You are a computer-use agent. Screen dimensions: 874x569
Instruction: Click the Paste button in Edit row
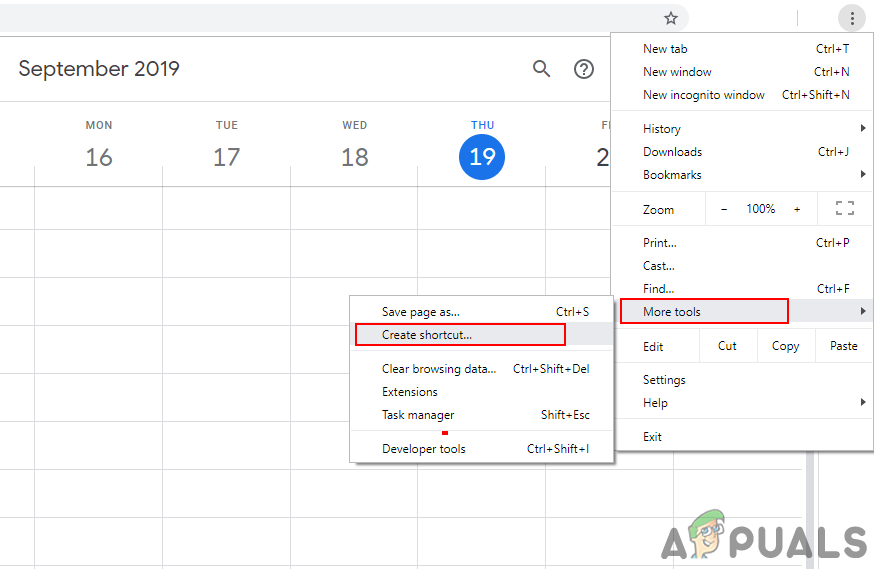point(843,346)
